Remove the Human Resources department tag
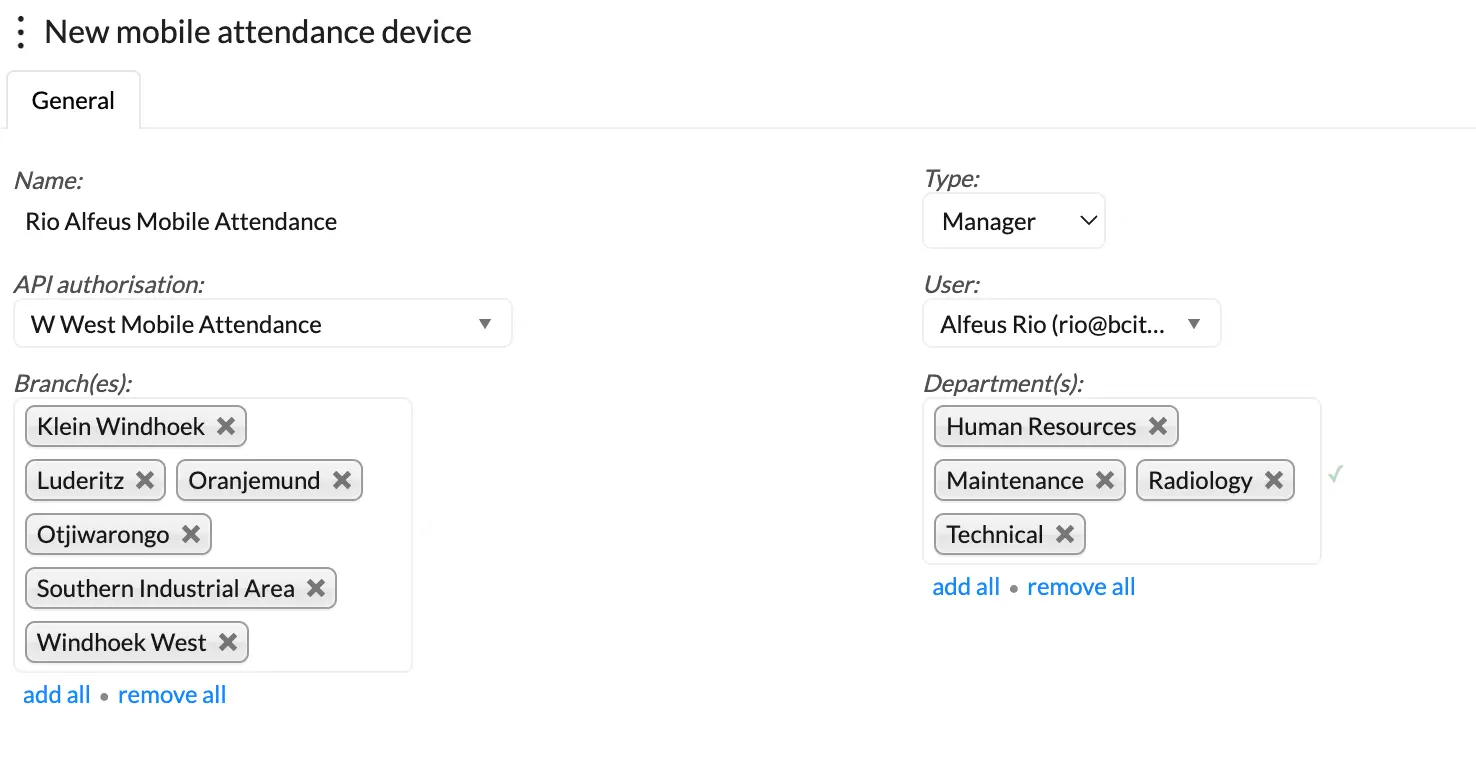 coord(1158,426)
